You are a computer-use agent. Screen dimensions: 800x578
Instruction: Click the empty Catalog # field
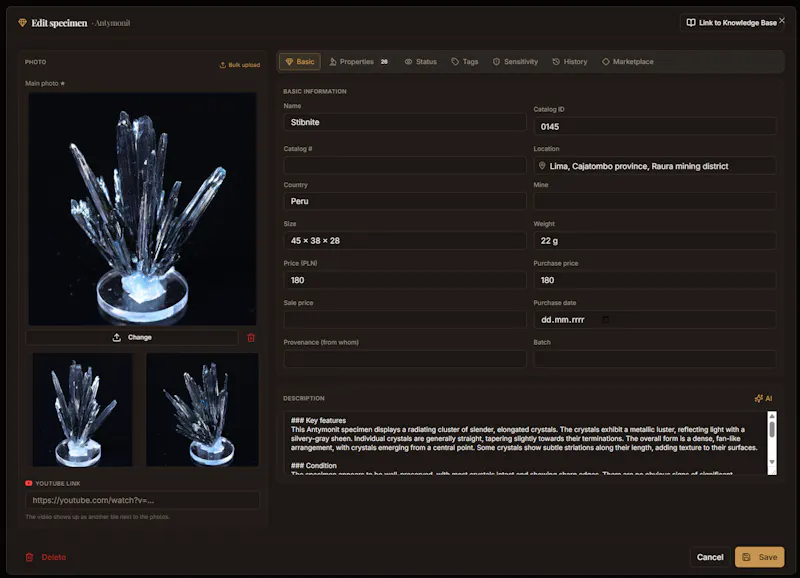point(405,165)
